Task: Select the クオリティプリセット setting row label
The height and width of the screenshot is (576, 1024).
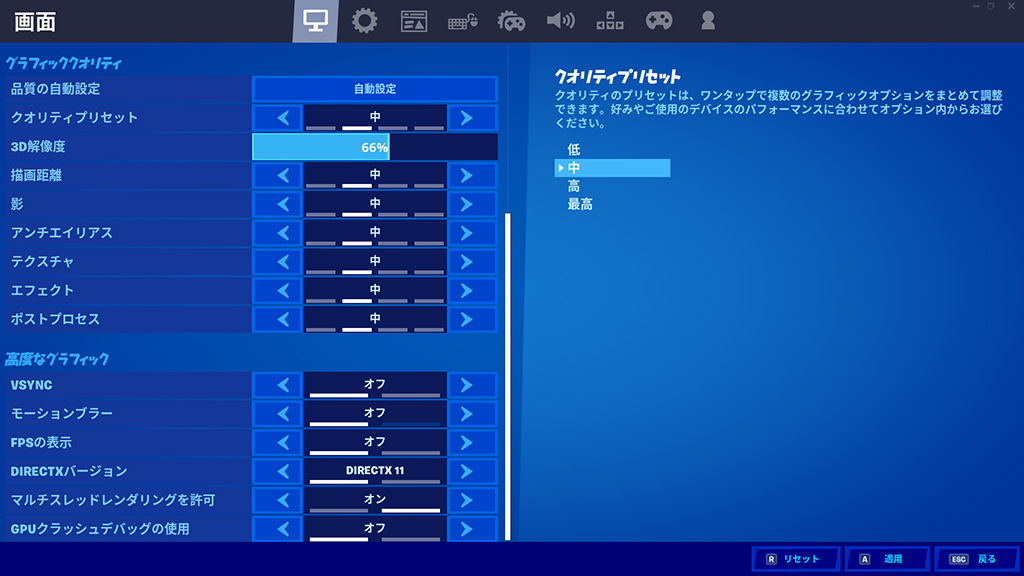Action: point(74,118)
